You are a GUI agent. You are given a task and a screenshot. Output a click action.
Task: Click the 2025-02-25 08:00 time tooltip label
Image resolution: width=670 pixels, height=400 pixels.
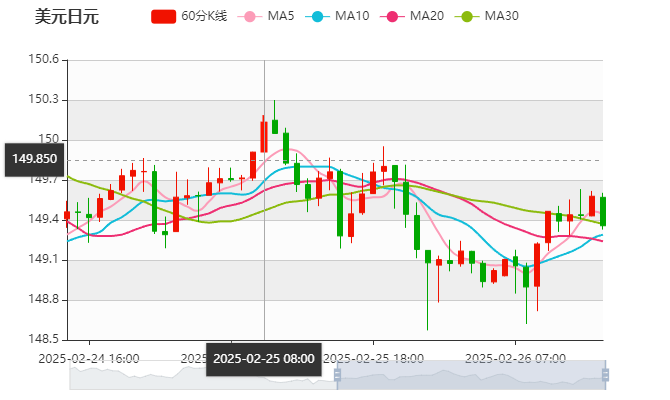point(264,358)
